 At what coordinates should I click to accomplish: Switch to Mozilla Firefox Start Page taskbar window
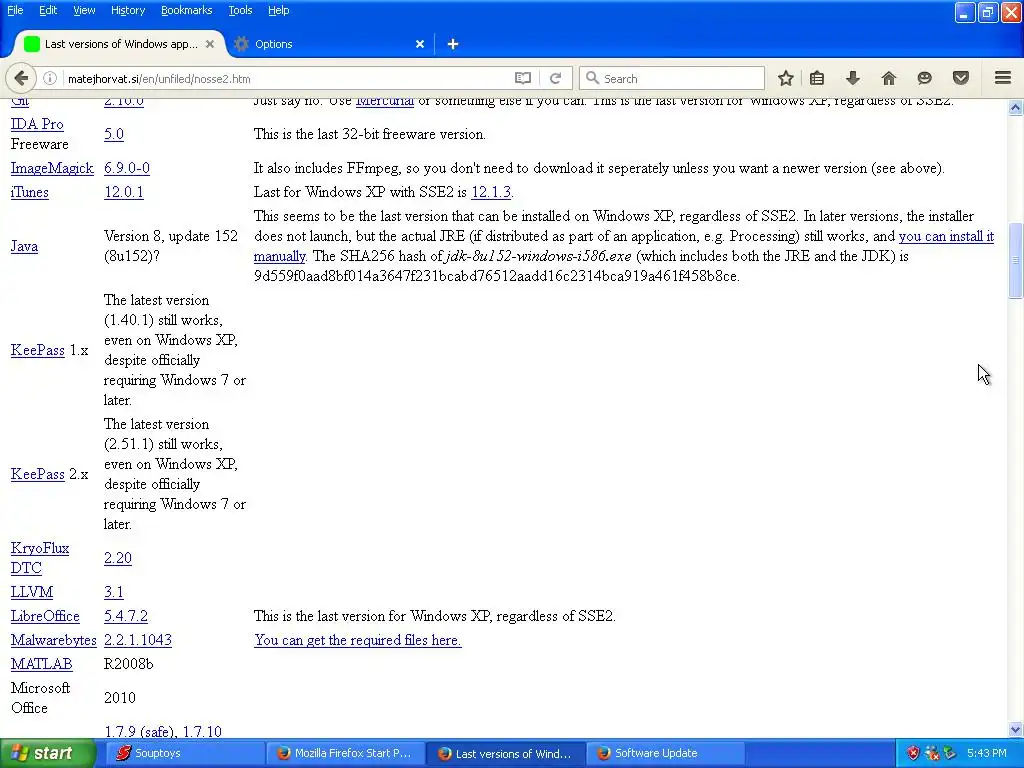(x=345, y=754)
